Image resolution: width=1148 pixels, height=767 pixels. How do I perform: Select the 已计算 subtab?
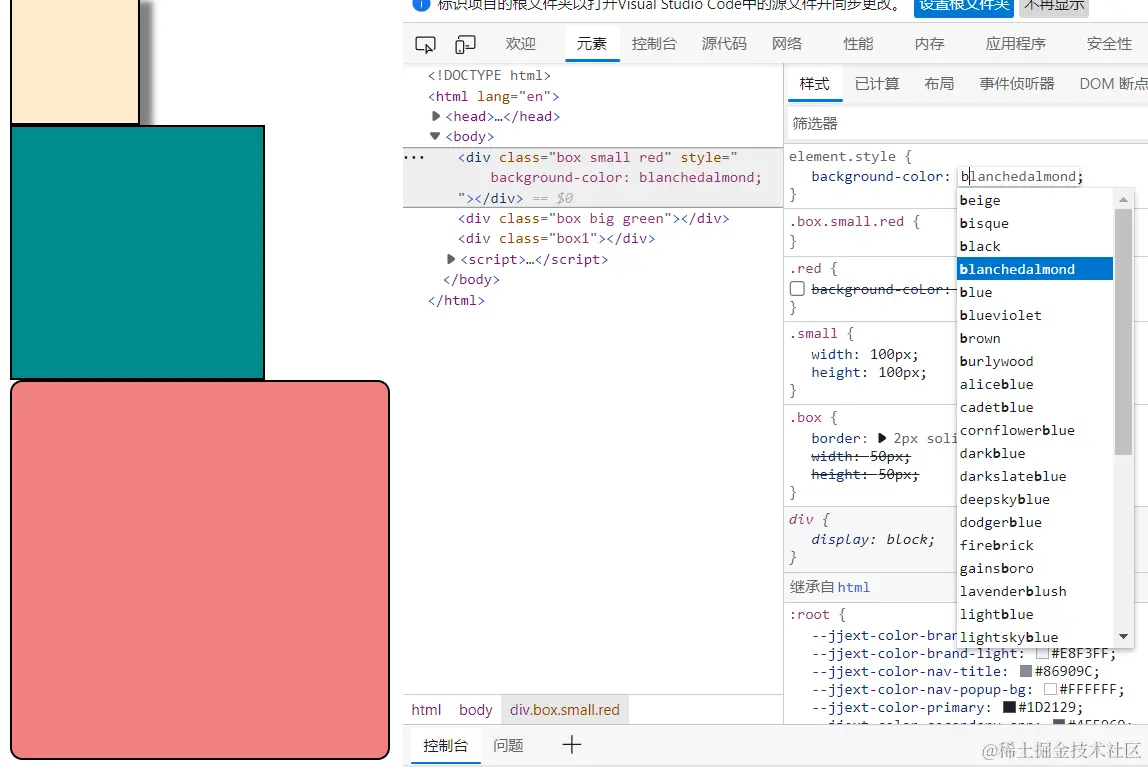[x=877, y=84]
